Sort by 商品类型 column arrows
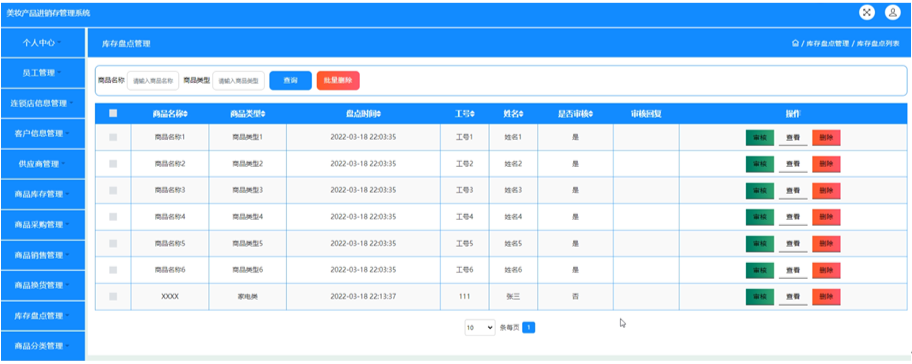912x364 pixels. tap(263, 114)
